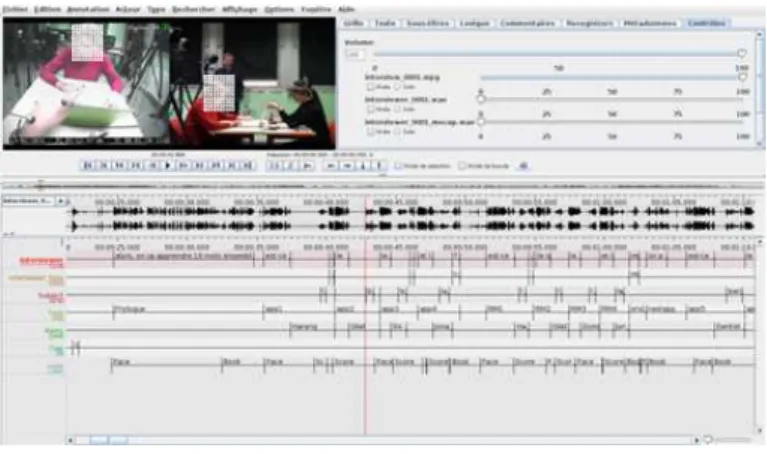Move to the annotation on the tier below
Viewport: 767px width, 454px height.
point(363,166)
